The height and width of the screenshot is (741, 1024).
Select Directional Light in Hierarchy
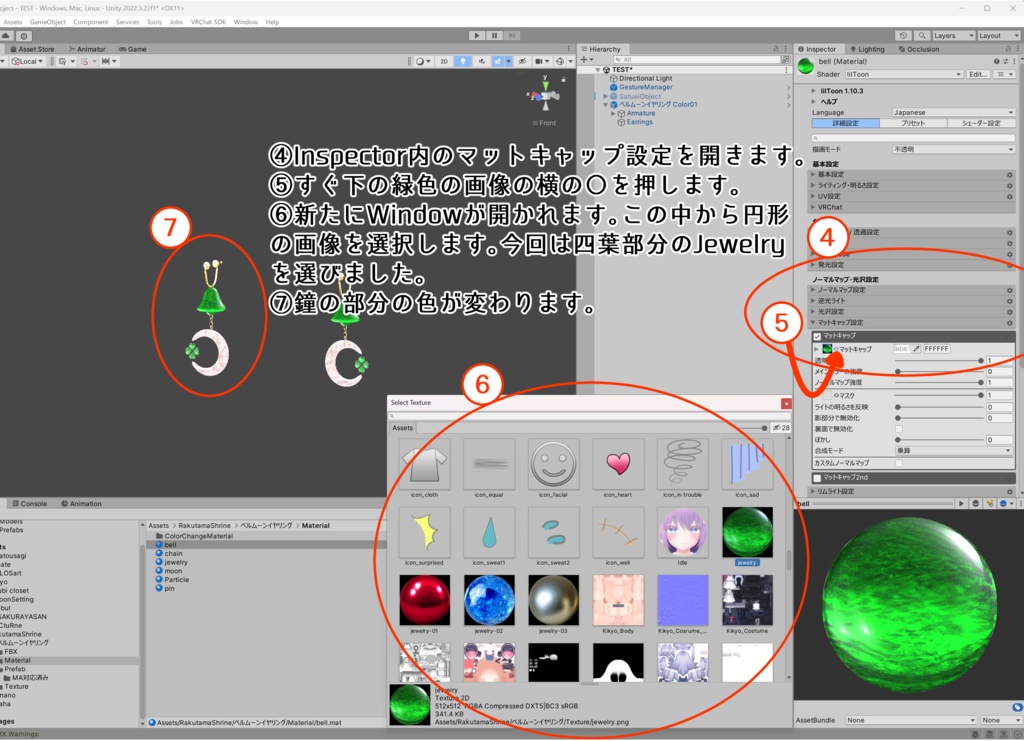coord(645,78)
